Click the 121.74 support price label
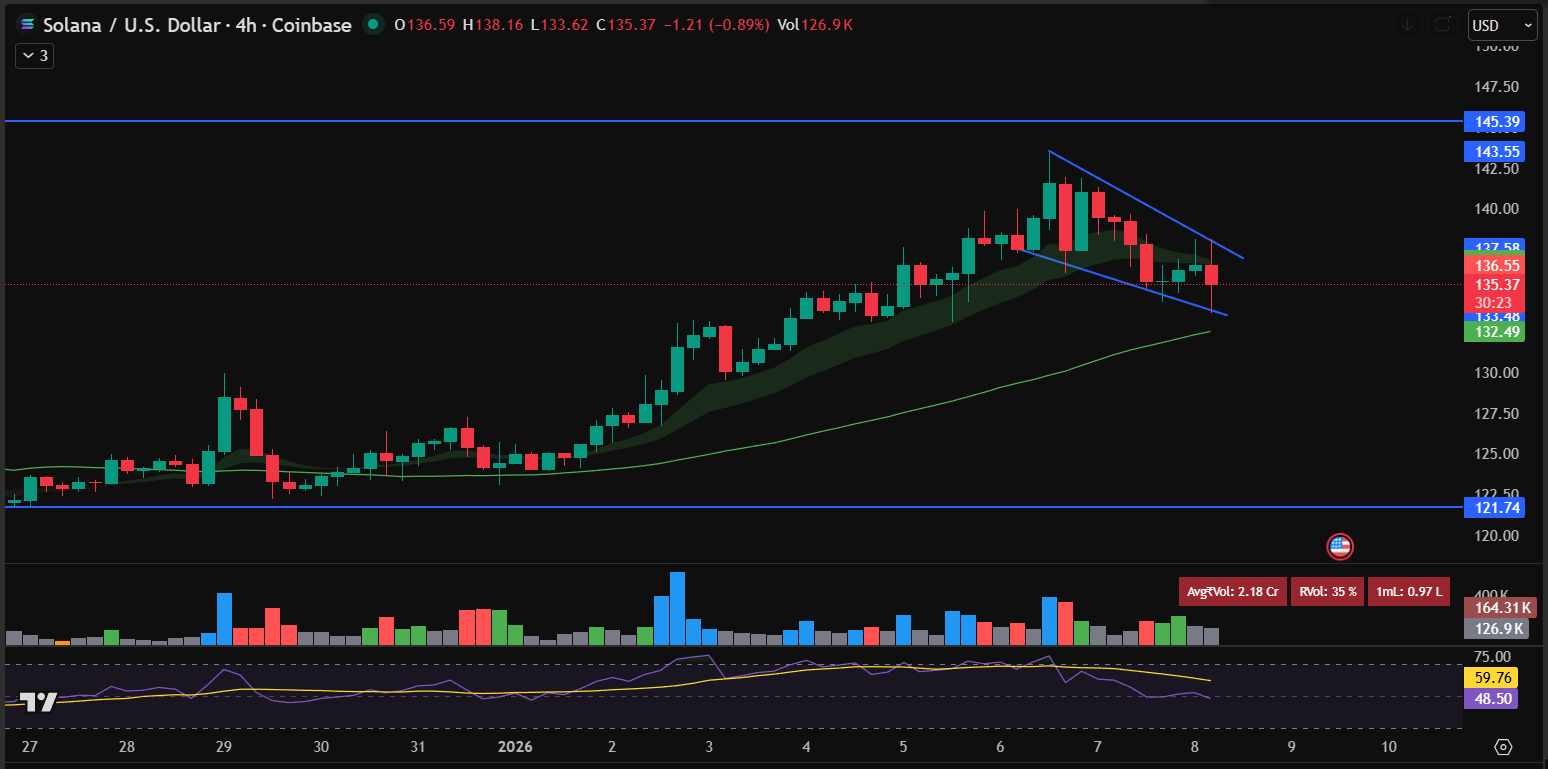The image size is (1548, 769). tap(1495, 508)
